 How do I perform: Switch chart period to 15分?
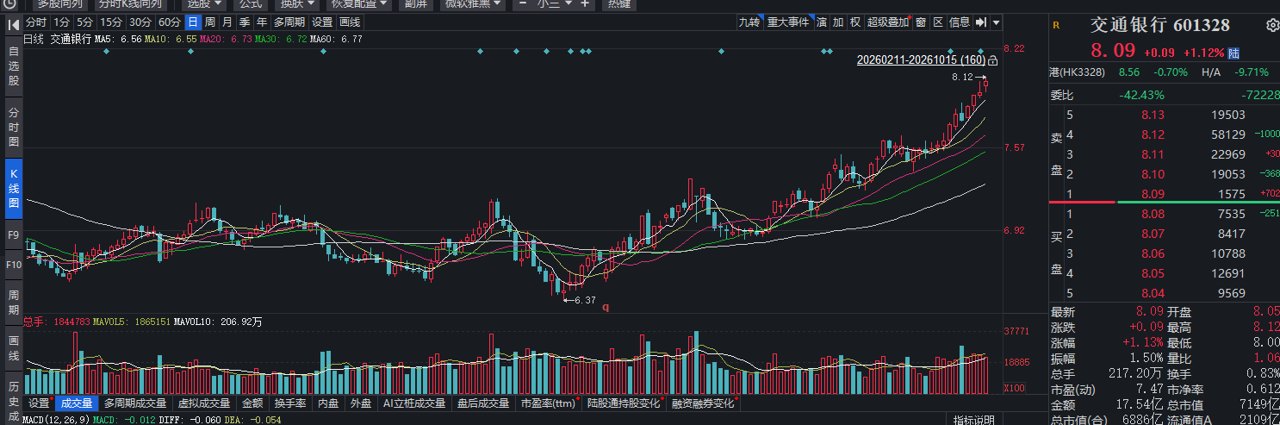point(111,22)
